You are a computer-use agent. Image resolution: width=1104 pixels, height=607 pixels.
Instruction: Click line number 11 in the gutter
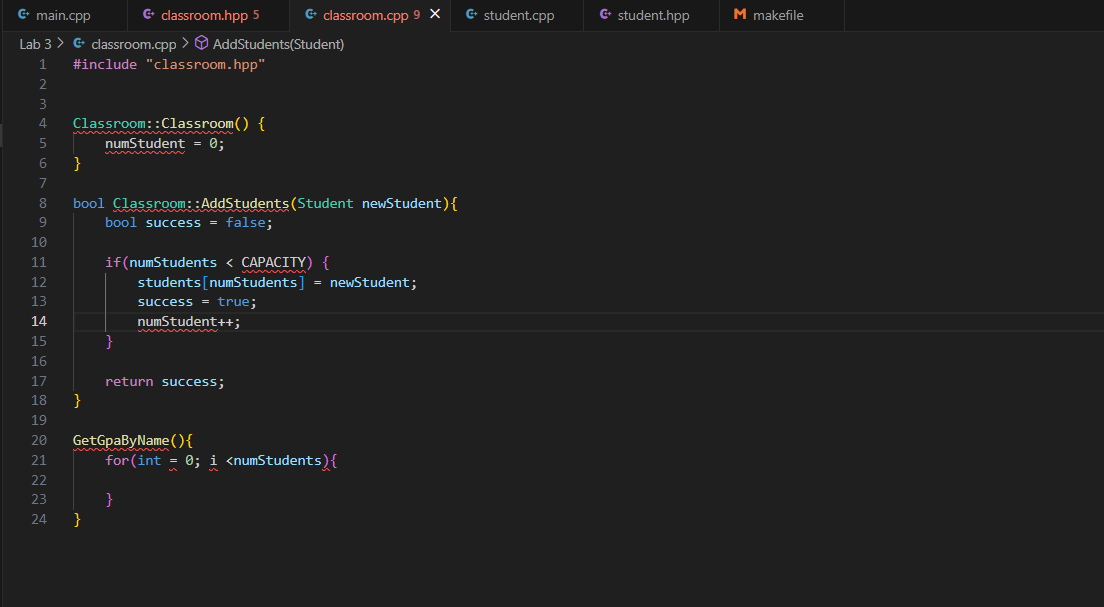point(39,262)
